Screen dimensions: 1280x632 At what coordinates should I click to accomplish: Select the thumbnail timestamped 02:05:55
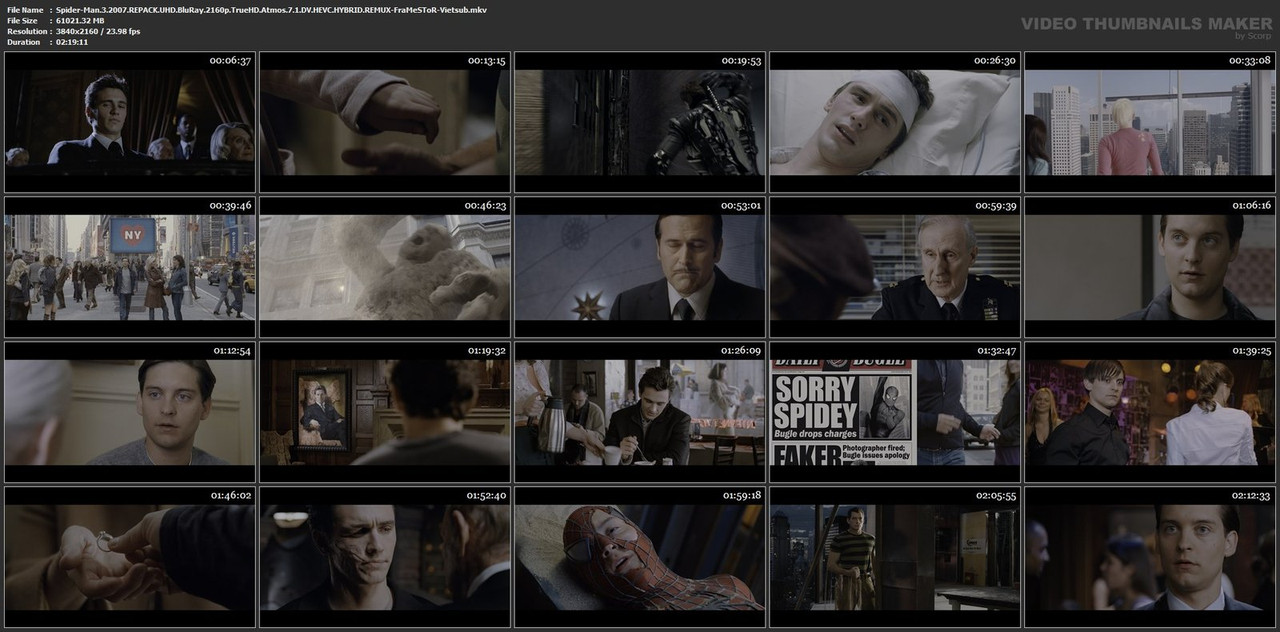pyautogui.click(x=895, y=557)
